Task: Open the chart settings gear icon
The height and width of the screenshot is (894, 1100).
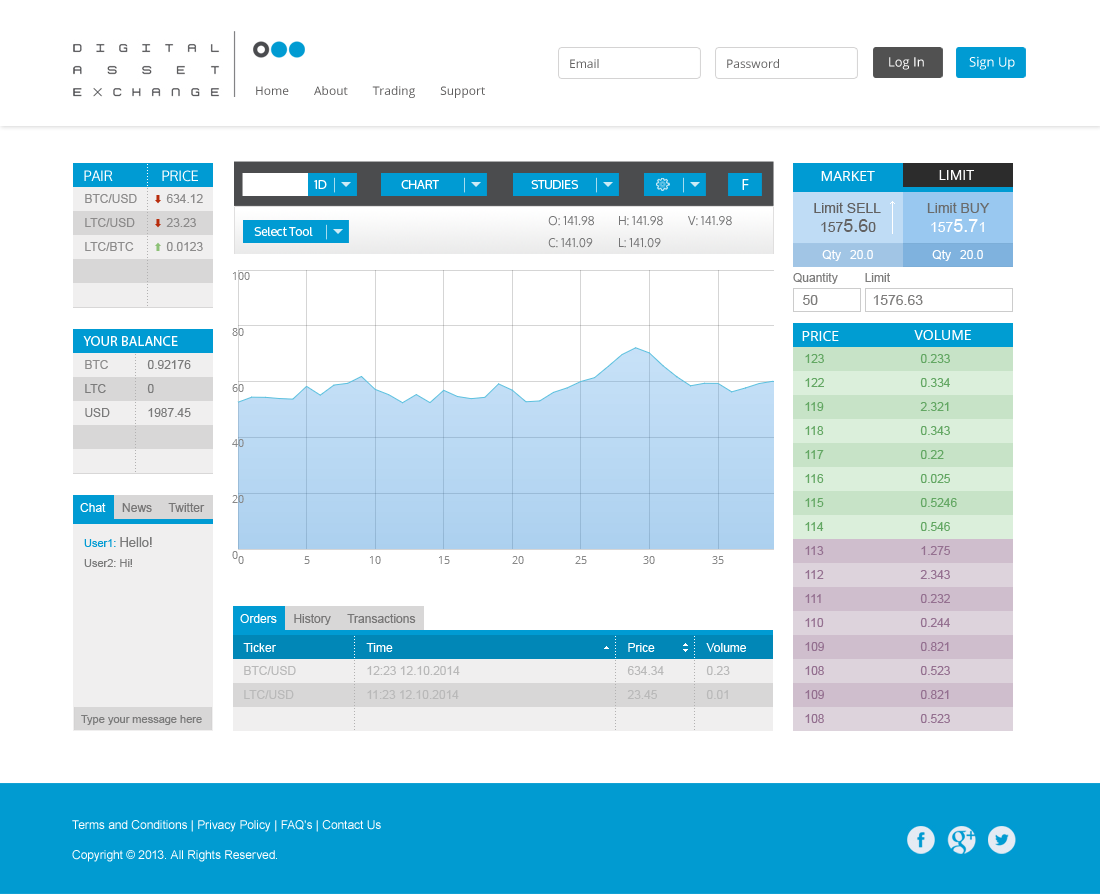Action: 662,184
